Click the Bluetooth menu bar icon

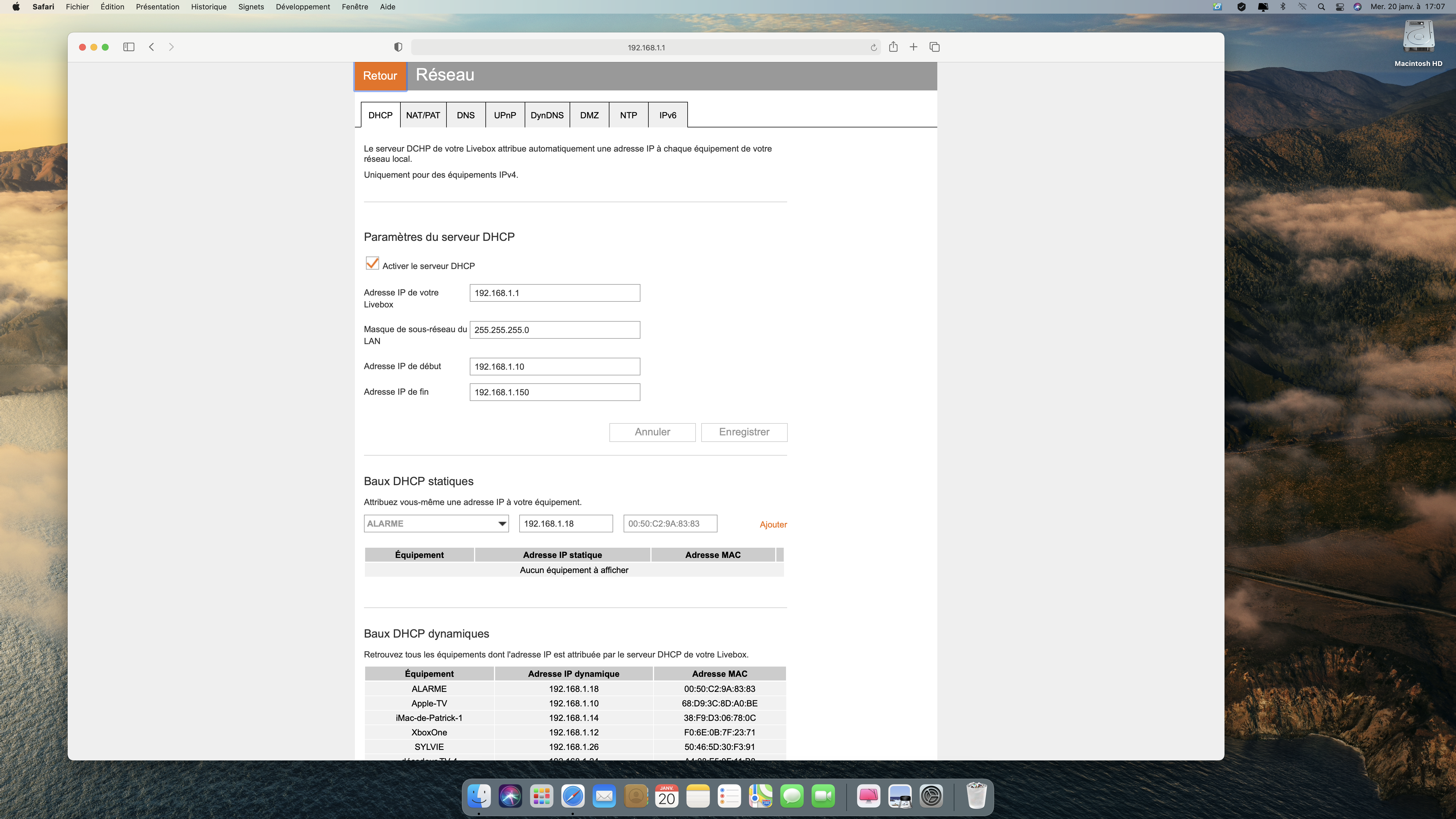pos(1283,7)
